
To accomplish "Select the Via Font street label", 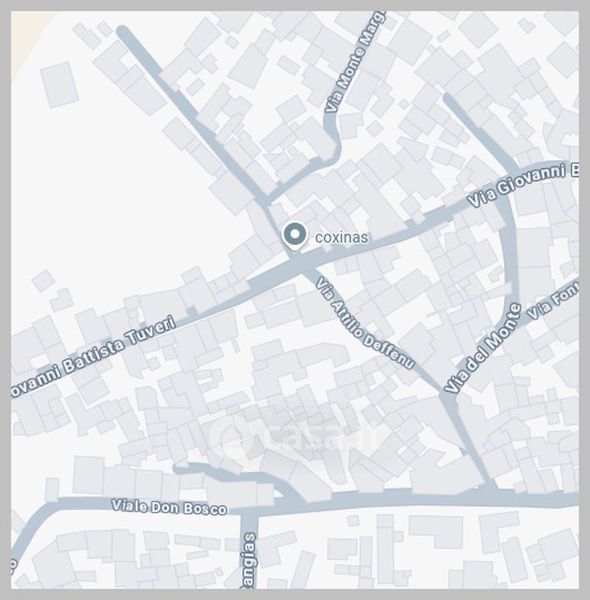I will [553, 301].
